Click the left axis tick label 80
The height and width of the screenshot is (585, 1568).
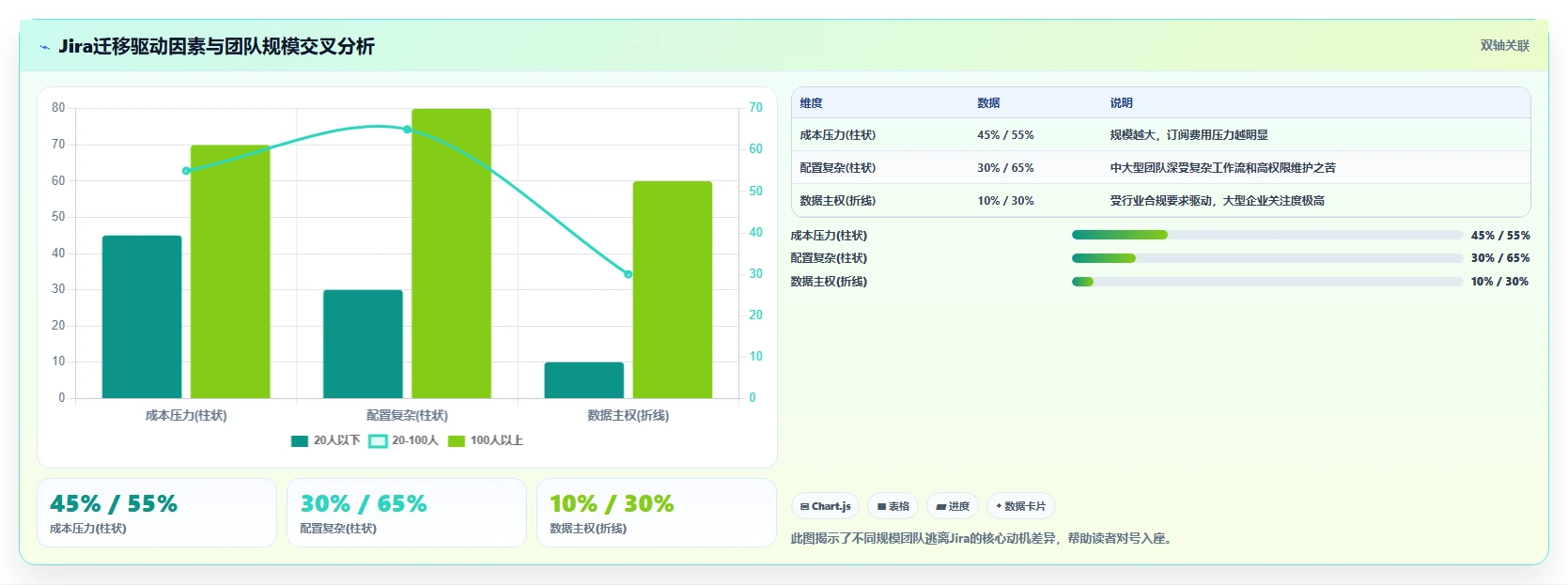pos(58,108)
